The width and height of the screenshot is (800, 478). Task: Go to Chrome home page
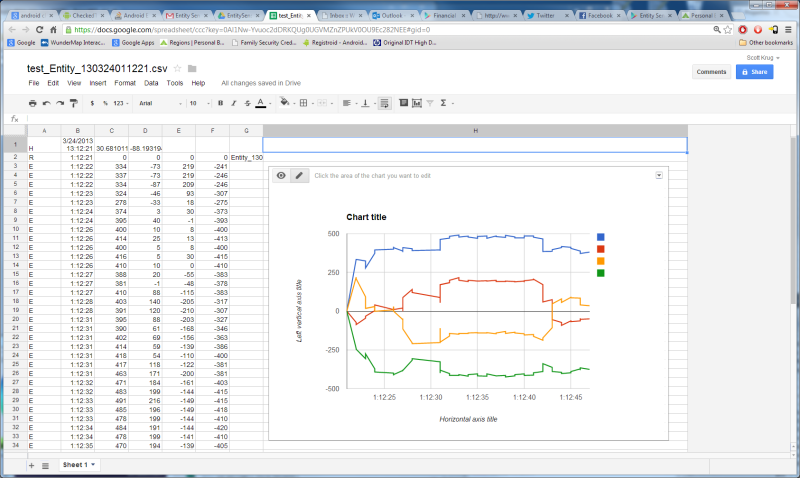coord(53,30)
